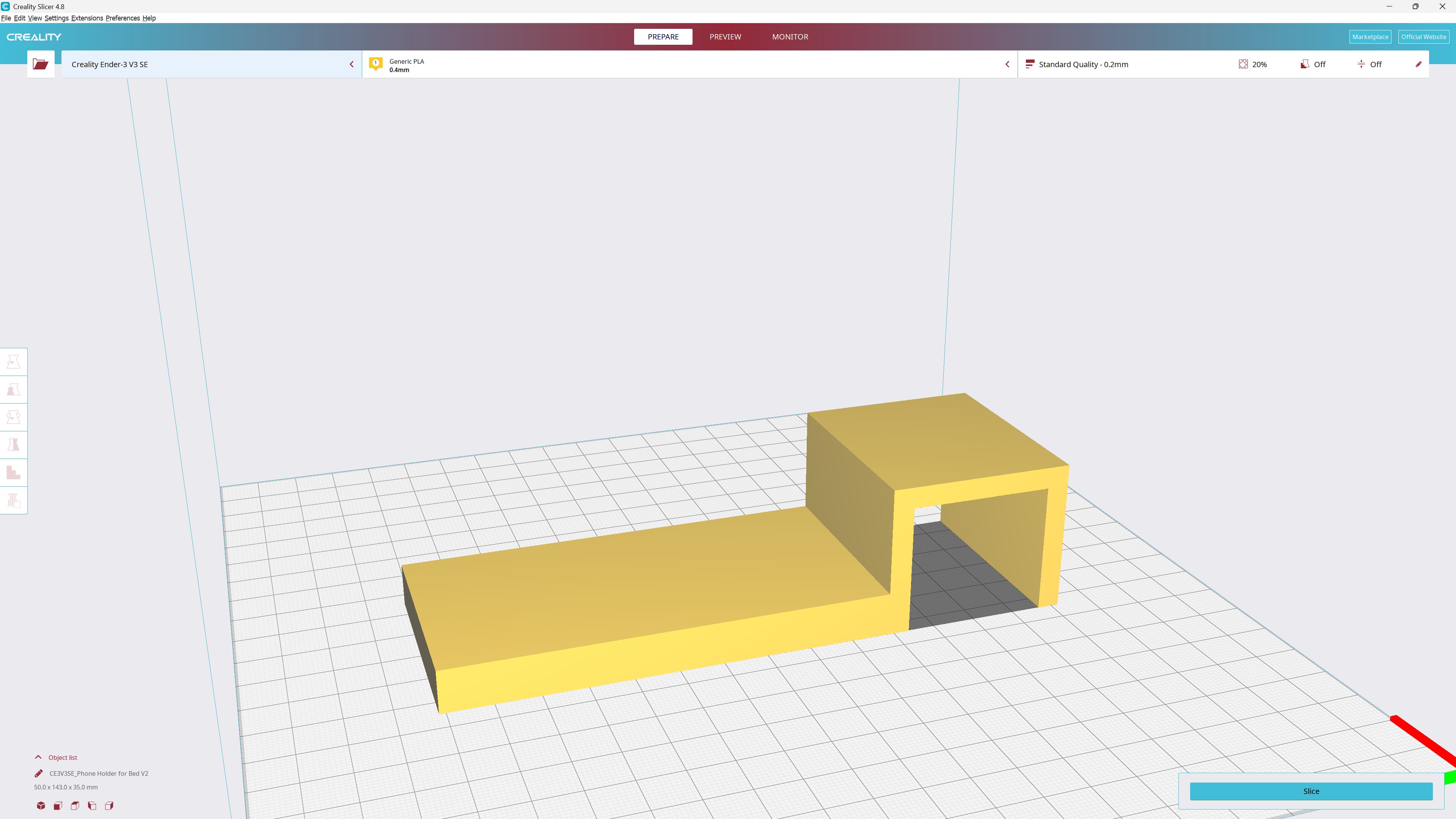
Task: Switch to 3D isometric view cube
Action: pyautogui.click(x=41, y=805)
